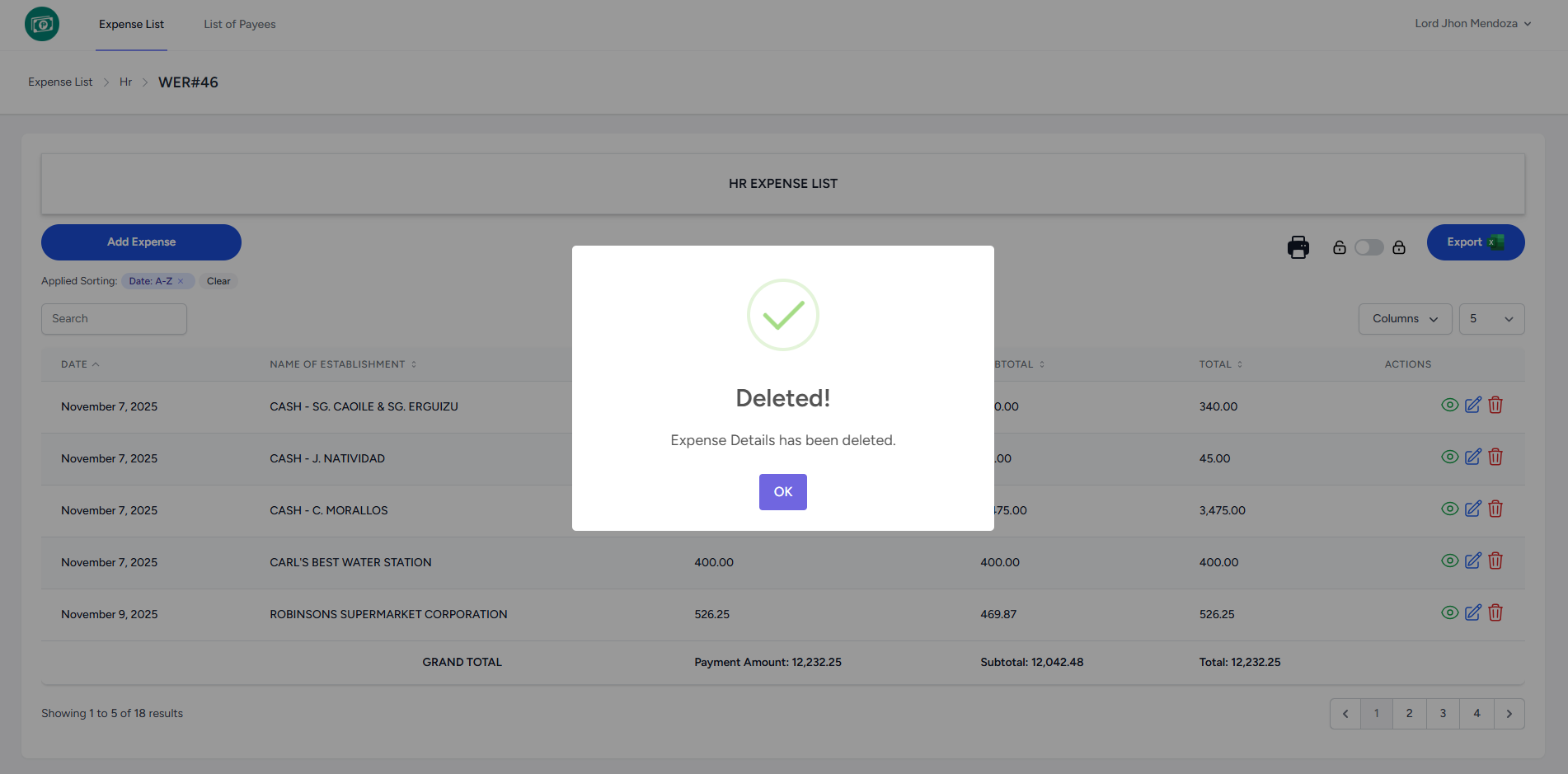Image resolution: width=1568 pixels, height=774 pixels.
Task: Sort by the DATE column header
Action: coord(80,364)
